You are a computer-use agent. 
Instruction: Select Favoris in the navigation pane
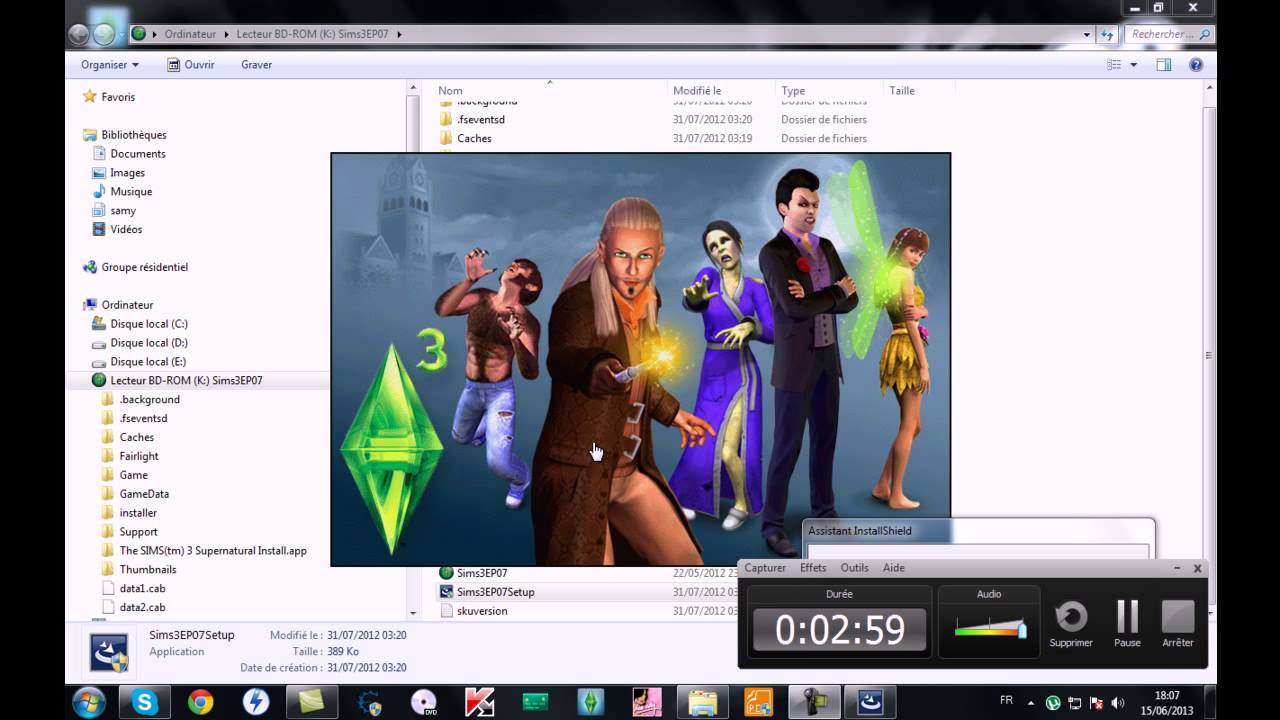coord(118,97)
